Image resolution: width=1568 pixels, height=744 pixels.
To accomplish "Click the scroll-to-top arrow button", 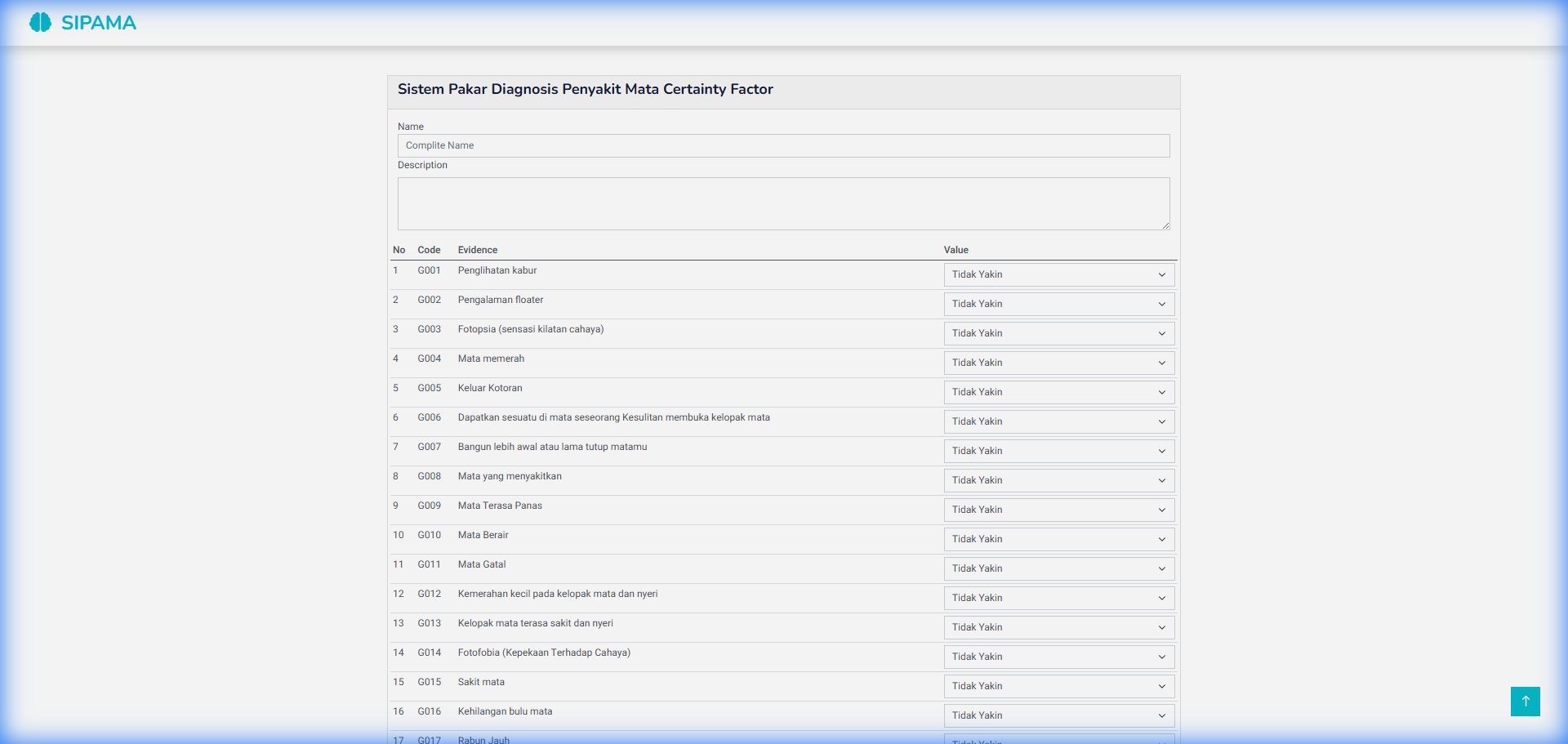I will point(1525,702).
